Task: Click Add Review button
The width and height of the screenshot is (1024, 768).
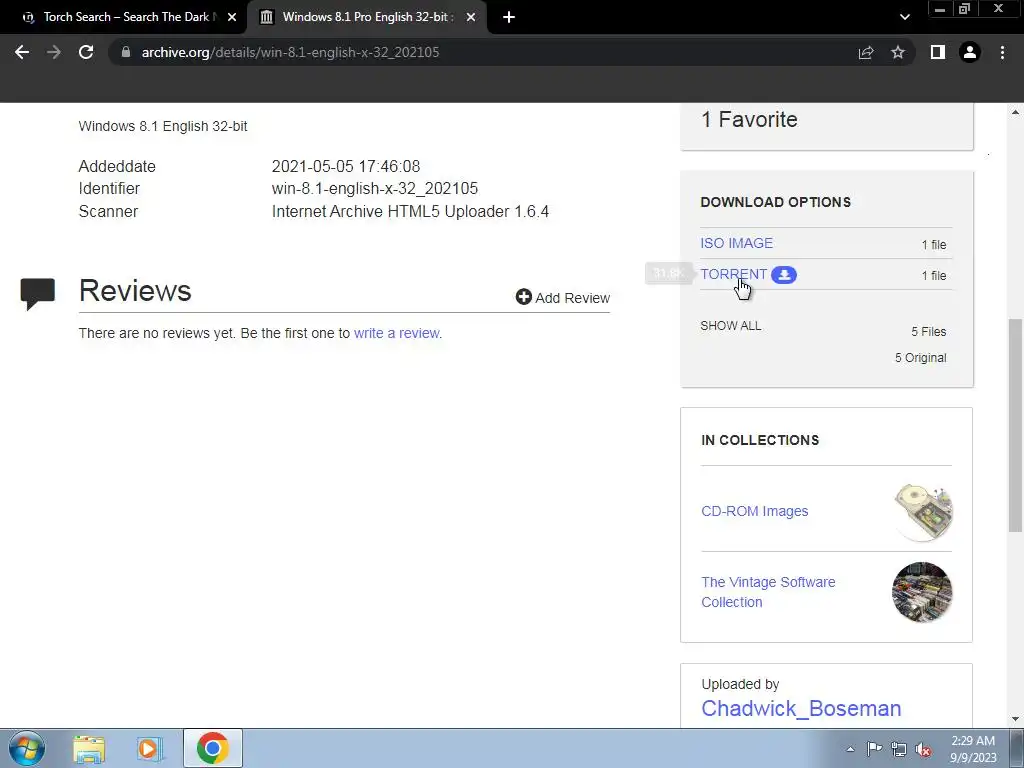Action: point(562,298)
